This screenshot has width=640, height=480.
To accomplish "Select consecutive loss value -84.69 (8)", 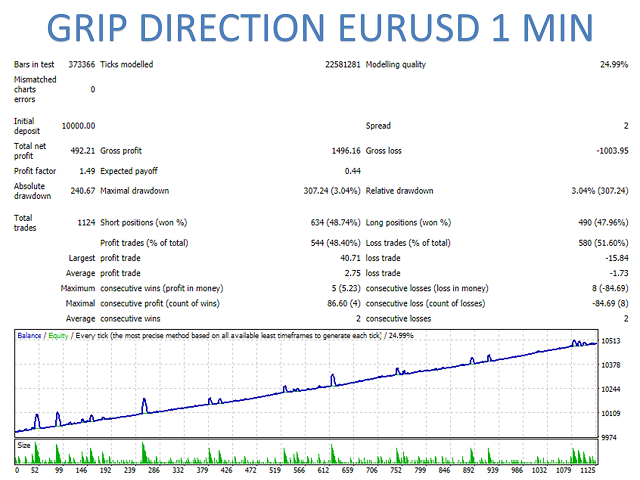I will (610, 303).
